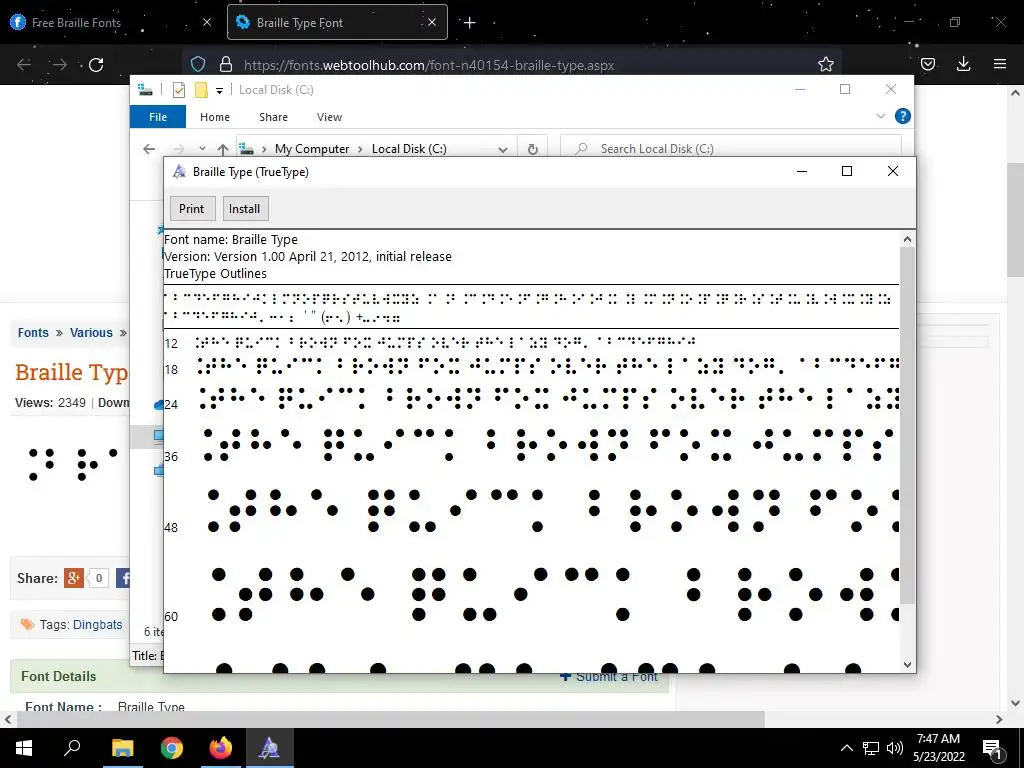Image resolution: width=1024 pixels, height=768 pixels.
Task: Click the tracking protection shield icon
Action: pos(198,64)
